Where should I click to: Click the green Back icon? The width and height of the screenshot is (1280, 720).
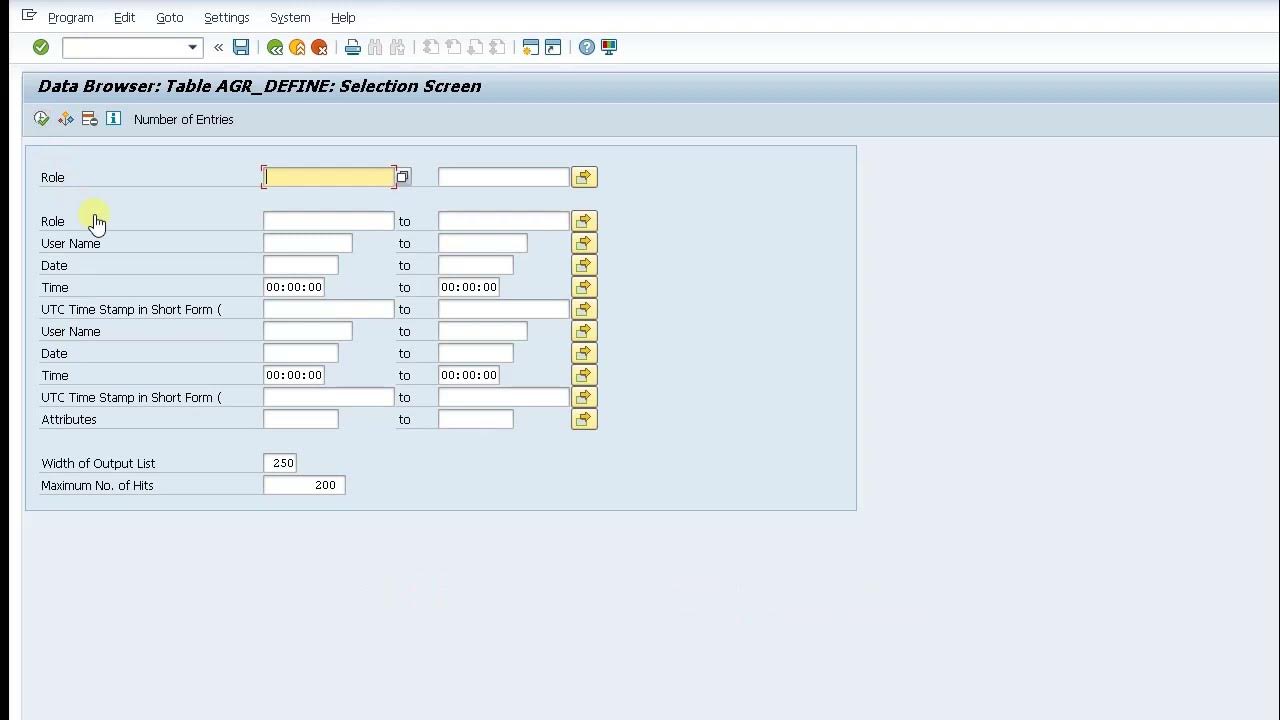[275, 47]
